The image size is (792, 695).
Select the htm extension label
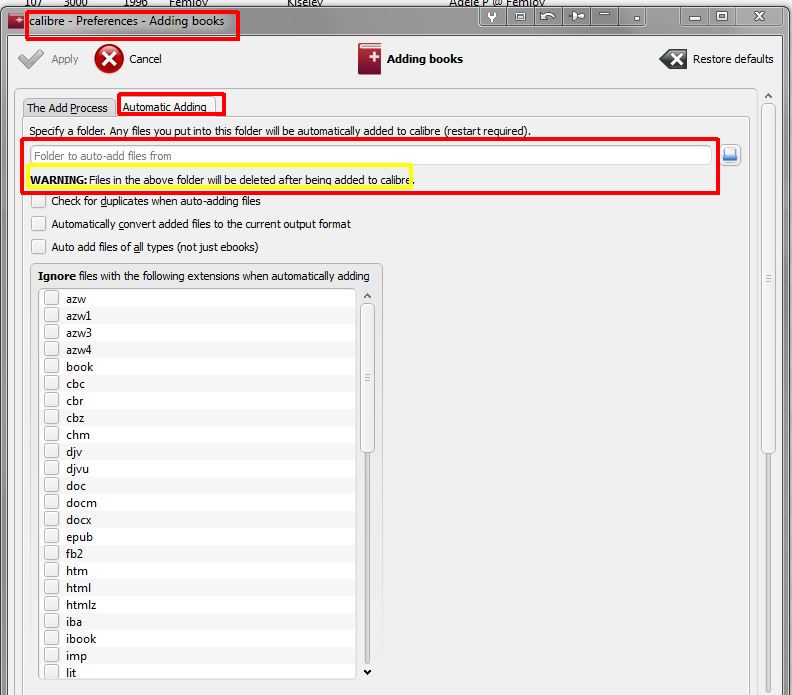[x=77, y=571]
